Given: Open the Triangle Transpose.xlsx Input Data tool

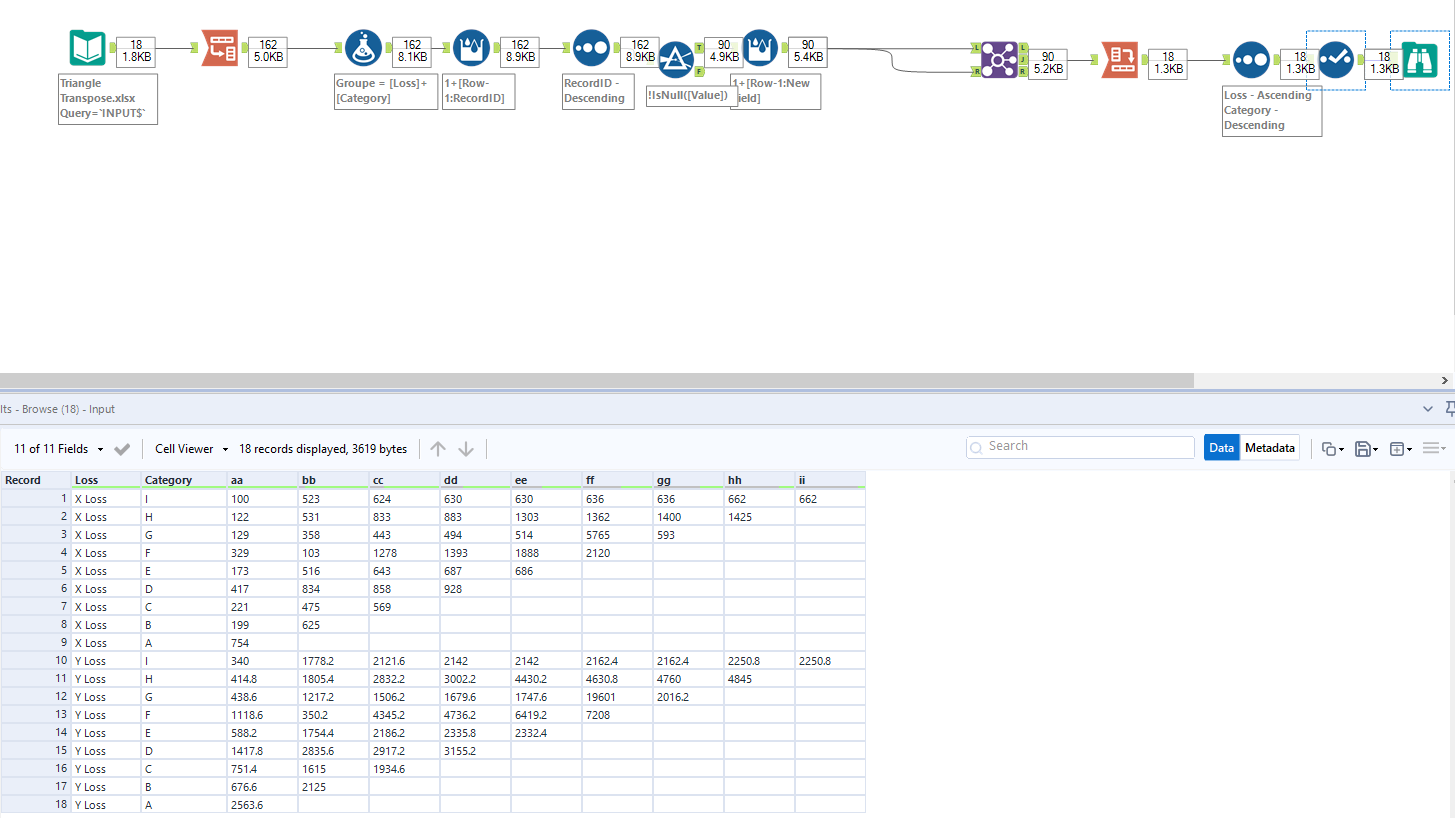Looking at the screenshot, I should pyautogui.click(x=87, y=47).
